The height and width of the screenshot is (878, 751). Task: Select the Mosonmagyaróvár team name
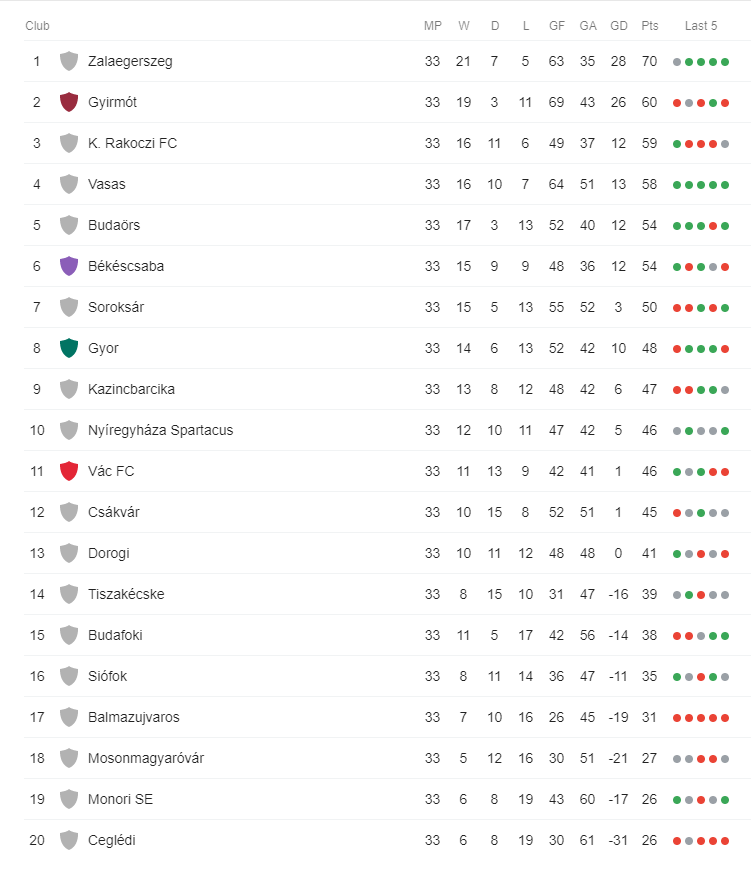coord(146,758)
